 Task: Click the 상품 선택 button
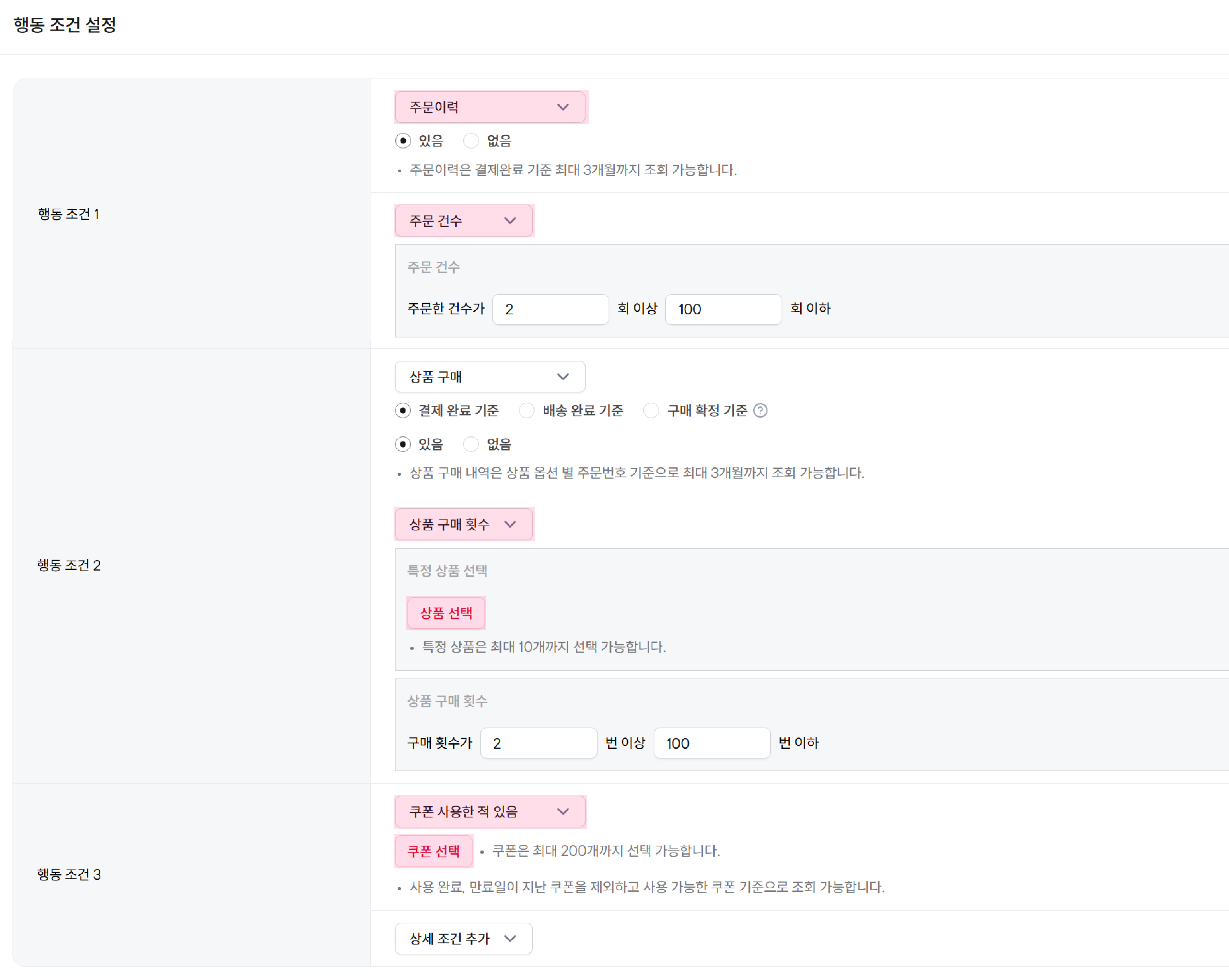tap(446, 613)
